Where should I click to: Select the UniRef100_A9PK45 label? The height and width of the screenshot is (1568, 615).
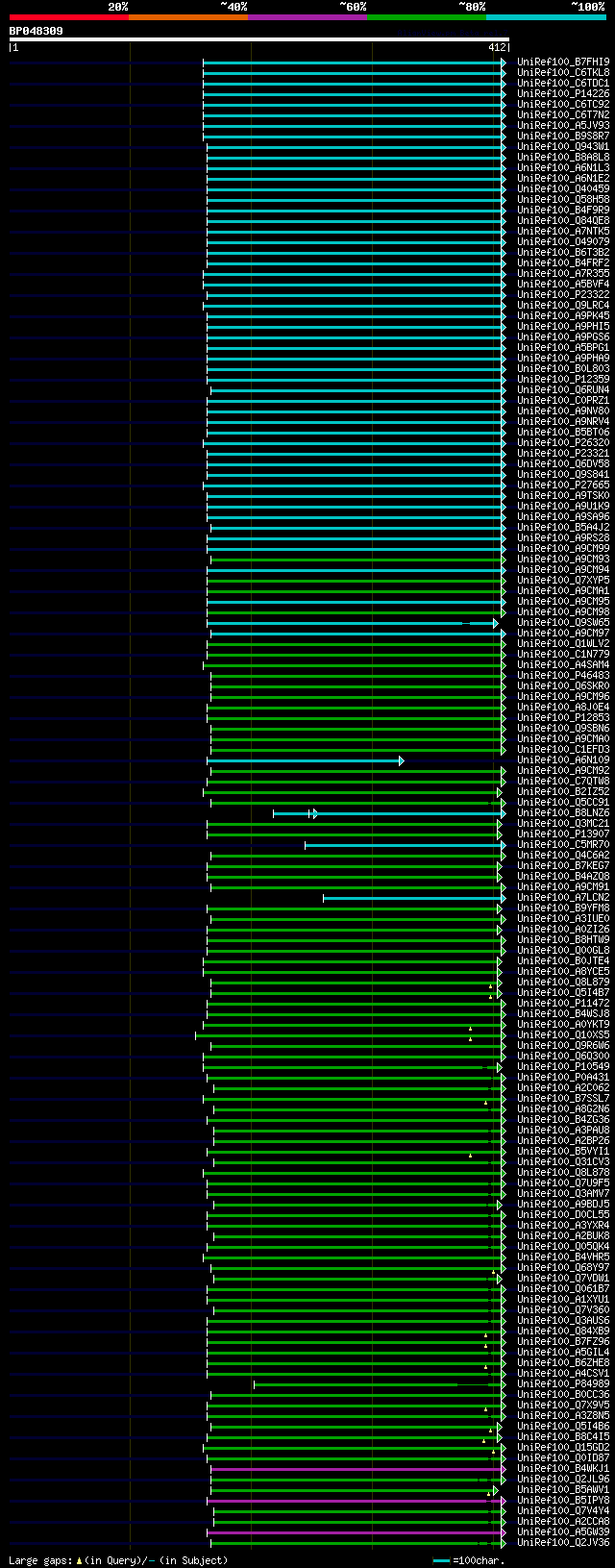point(563,315)
